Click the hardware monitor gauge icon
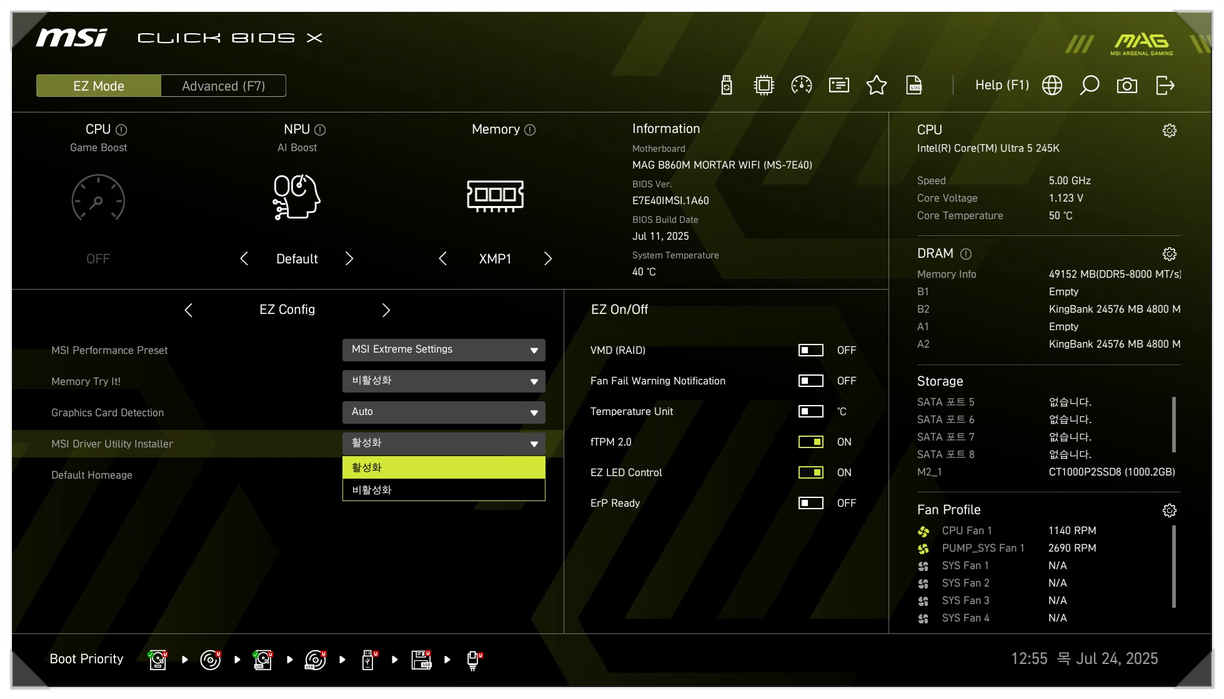Viewport: 1224px width, 699px height. coord(801,86)
